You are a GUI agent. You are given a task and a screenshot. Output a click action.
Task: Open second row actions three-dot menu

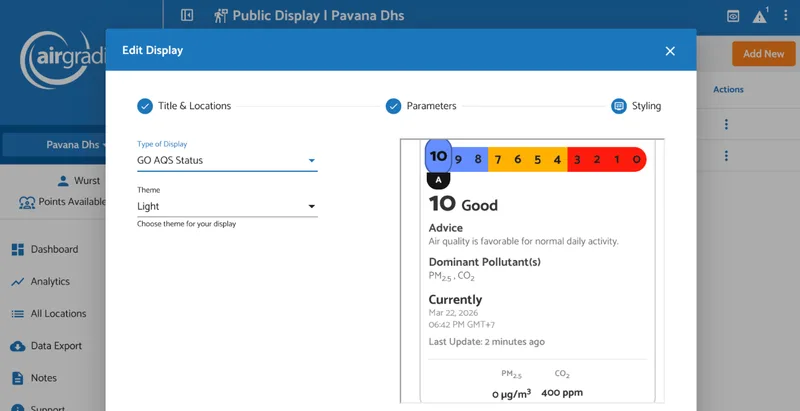(727, 156)
